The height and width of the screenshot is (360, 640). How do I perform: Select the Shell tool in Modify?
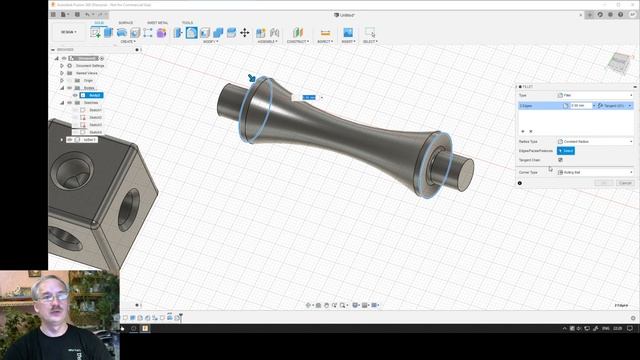(x=205, y=33)
